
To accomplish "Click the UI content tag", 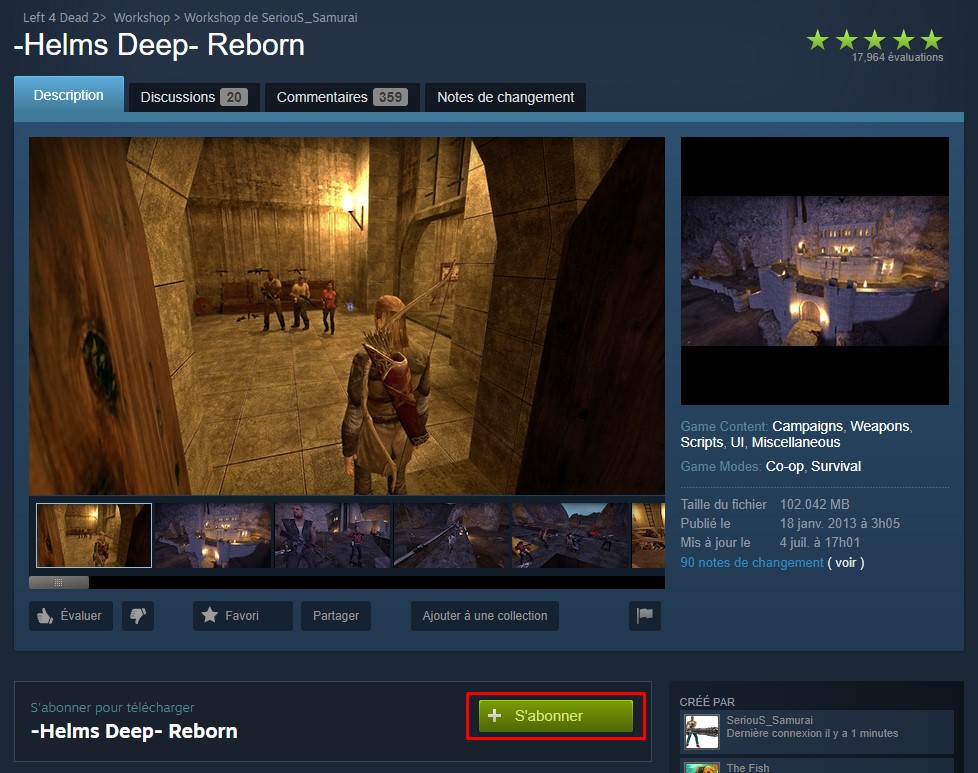I will coord(737,442).
